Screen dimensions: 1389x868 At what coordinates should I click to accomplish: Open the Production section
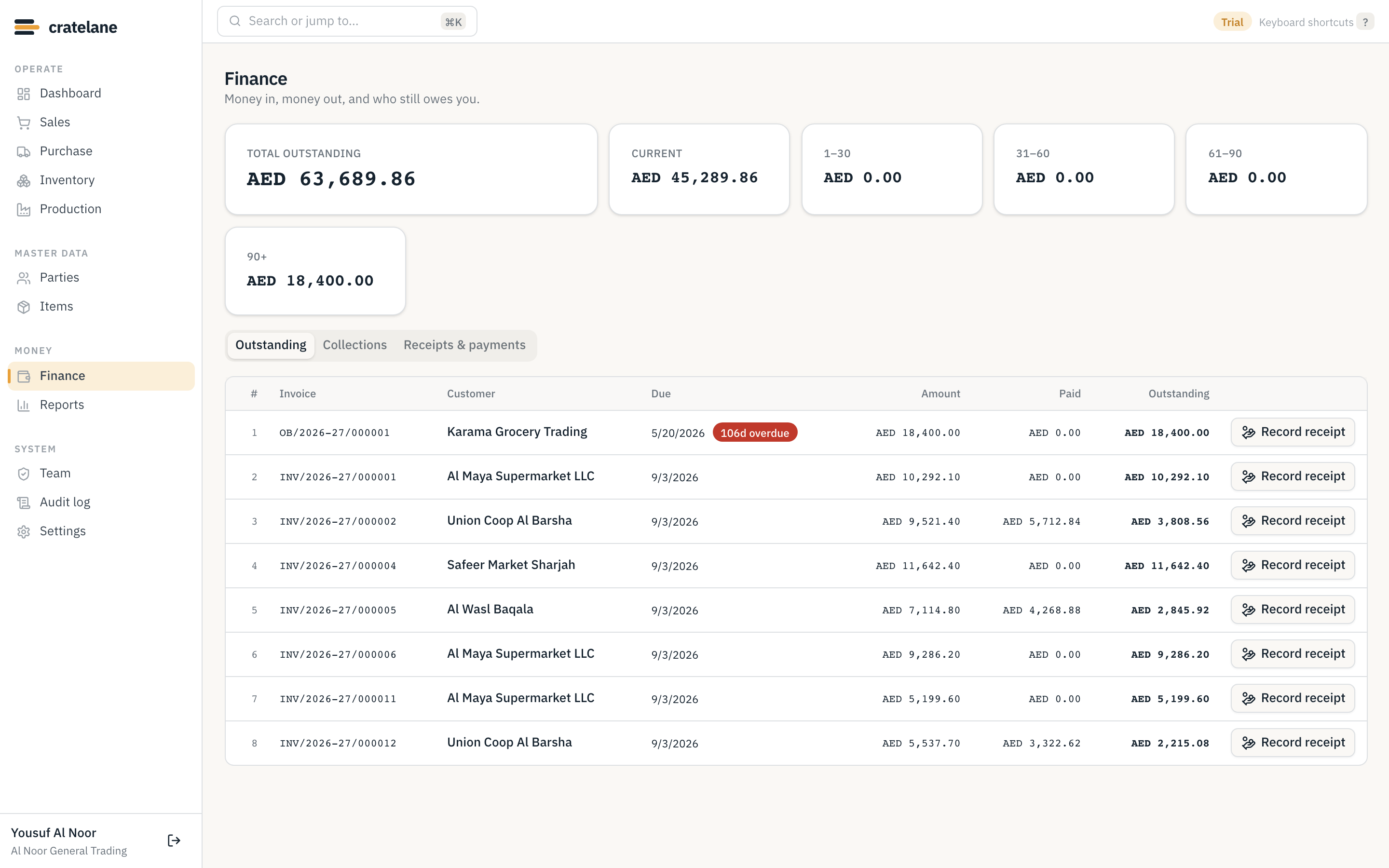[x=102, y=209]
